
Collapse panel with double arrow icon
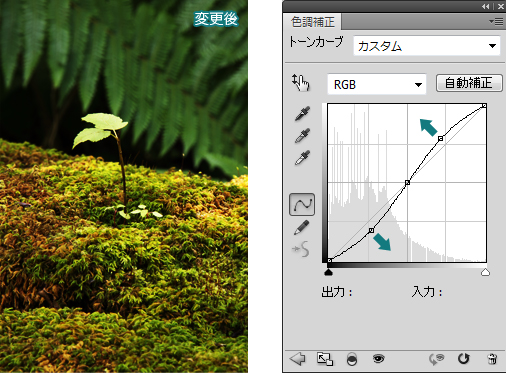pyautogui.click(x=486, y=6)
